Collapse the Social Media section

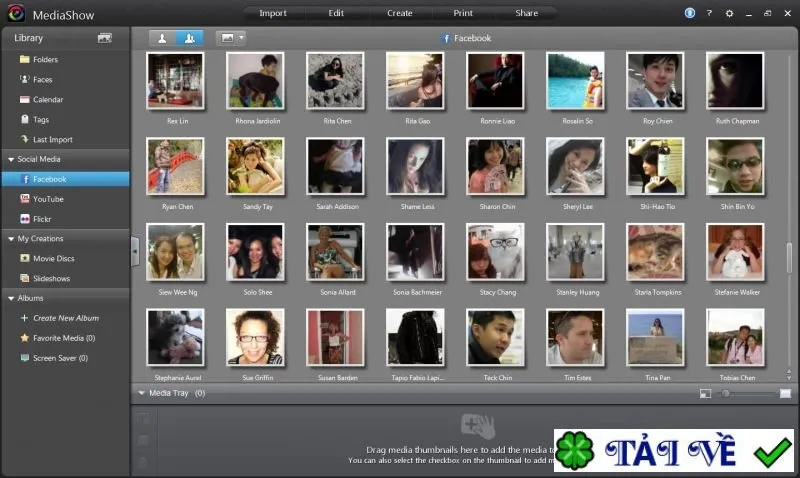(x=11, y=159)
